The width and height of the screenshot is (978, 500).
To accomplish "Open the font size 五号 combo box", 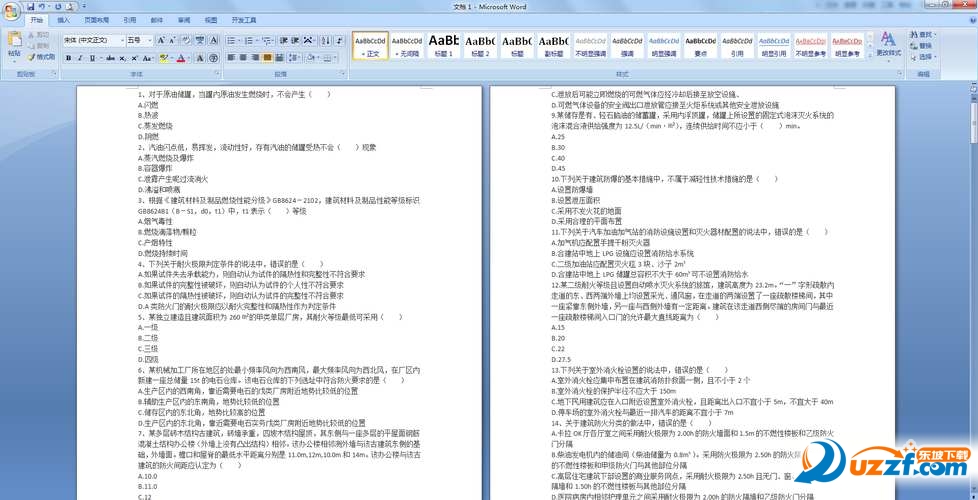I will [x=140, y=41].
